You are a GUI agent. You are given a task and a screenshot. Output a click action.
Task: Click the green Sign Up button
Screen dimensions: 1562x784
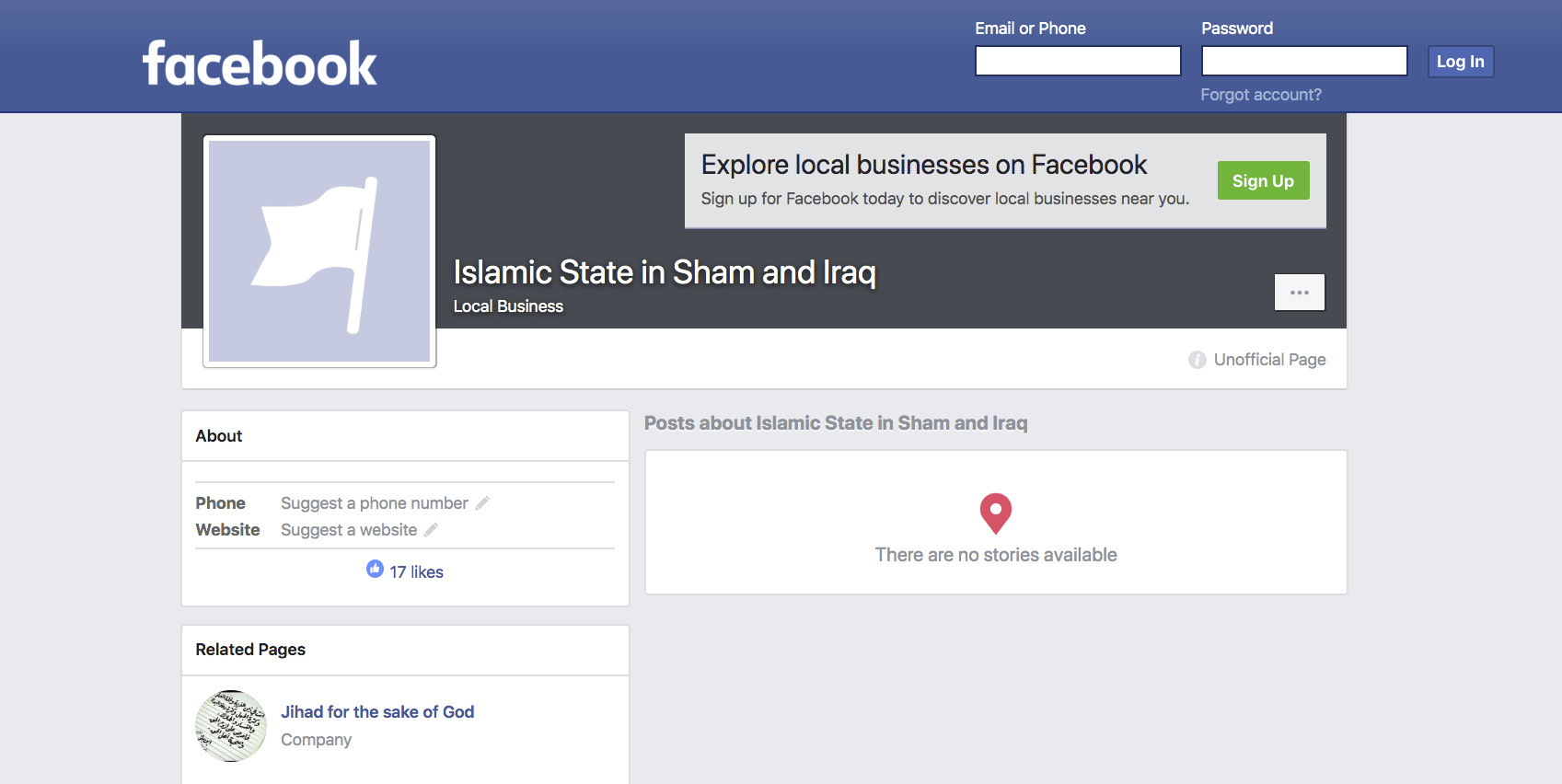coord(1263,180)
